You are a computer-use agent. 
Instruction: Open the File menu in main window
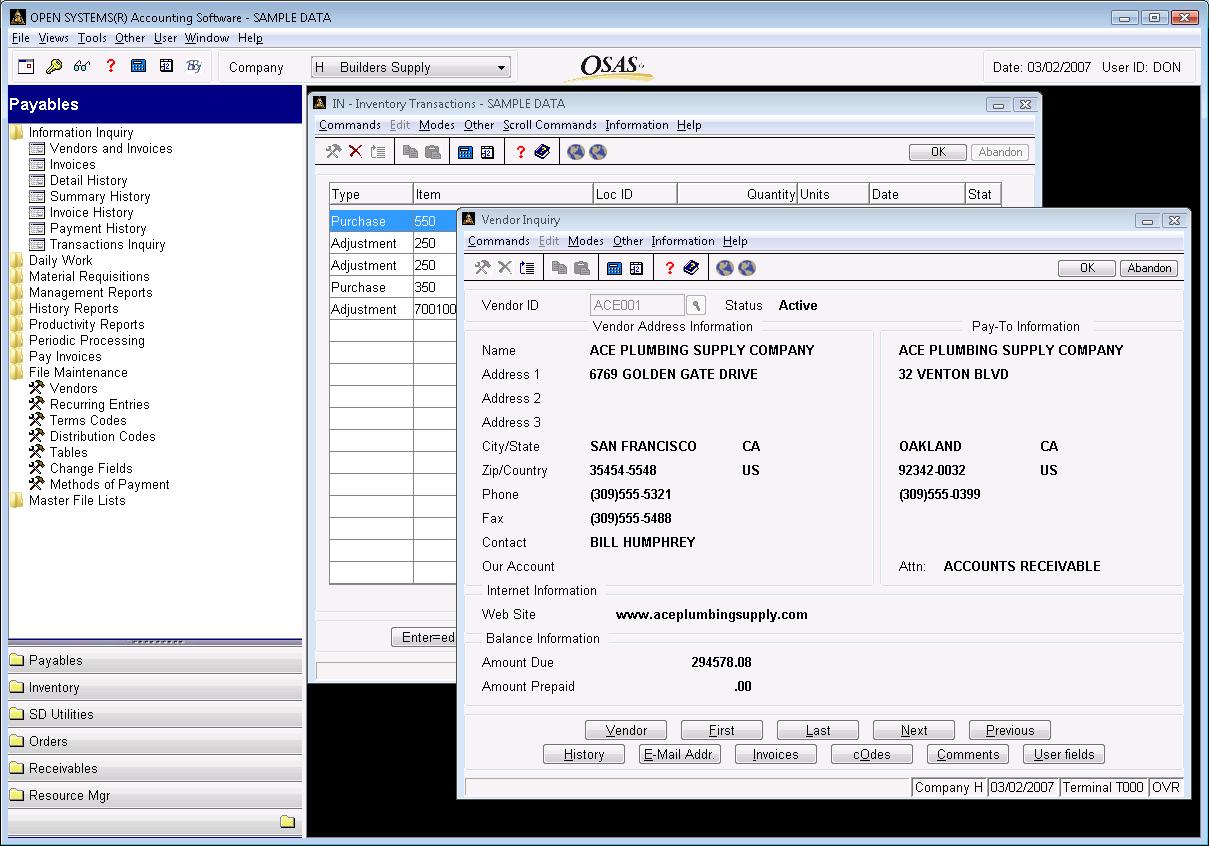(20, 38)
